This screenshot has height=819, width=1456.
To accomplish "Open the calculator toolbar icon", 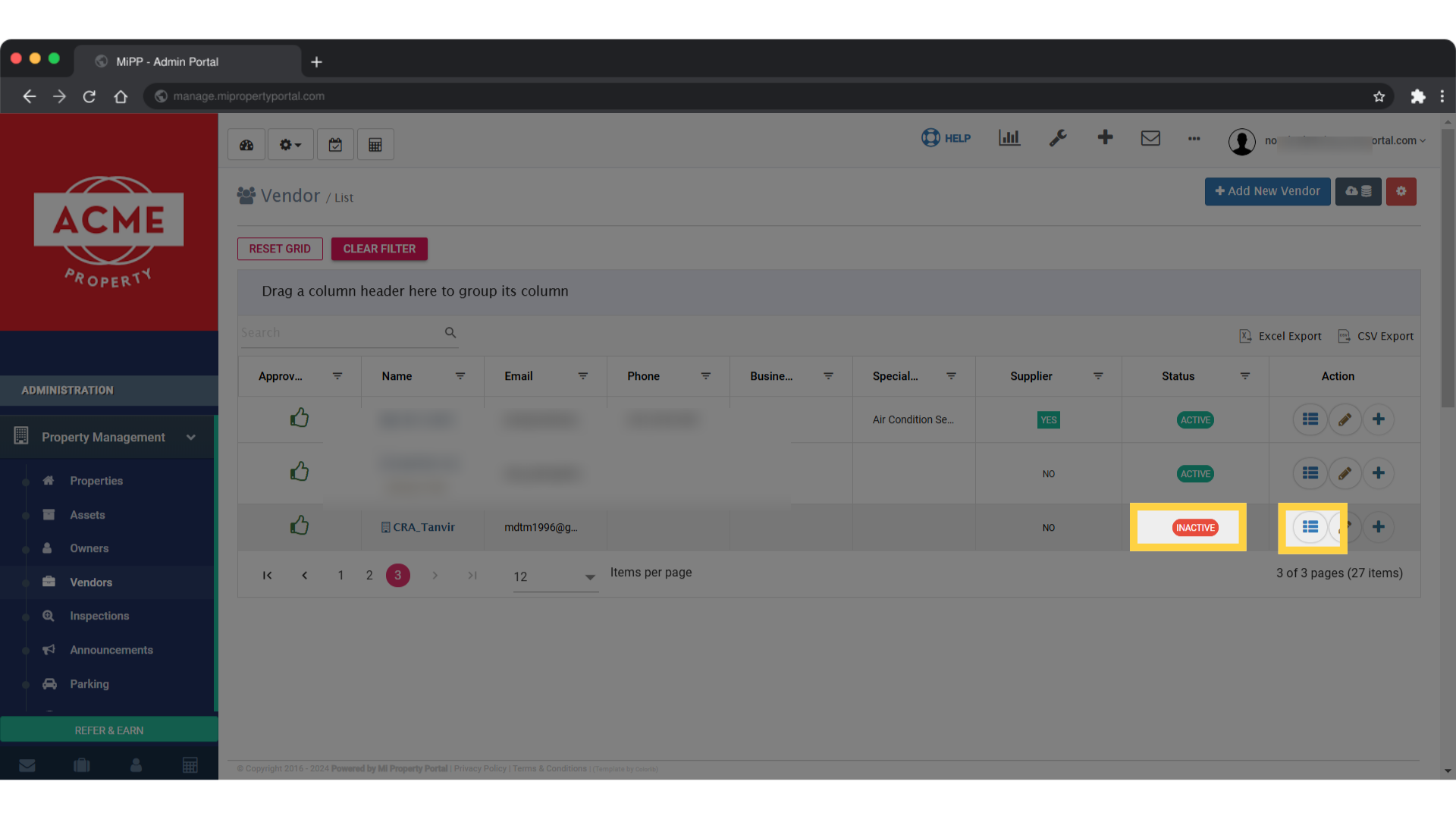I will pyautogui.click(x=375, y=145).
